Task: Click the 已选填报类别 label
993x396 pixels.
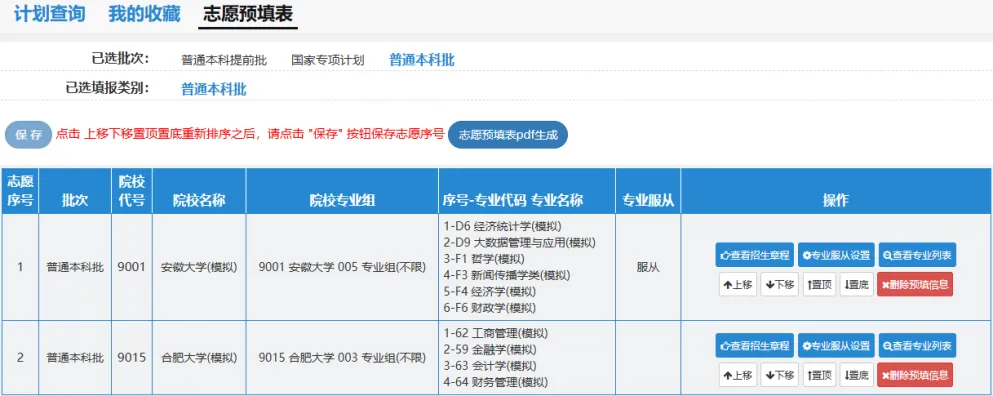Action: point(108,88)
